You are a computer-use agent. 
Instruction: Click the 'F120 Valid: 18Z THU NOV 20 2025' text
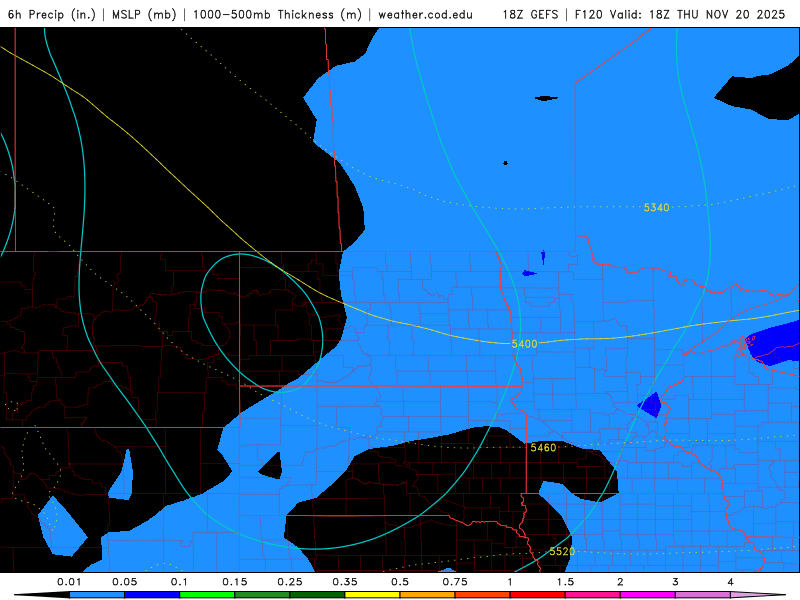[680, 14]
